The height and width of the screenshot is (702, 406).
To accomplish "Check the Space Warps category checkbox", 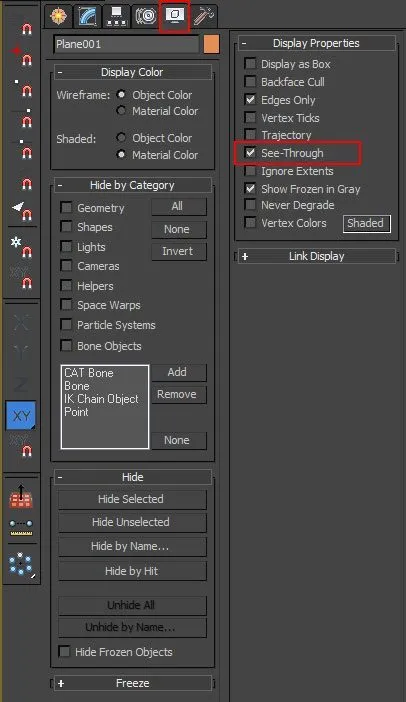I will (x=66, y=305).
